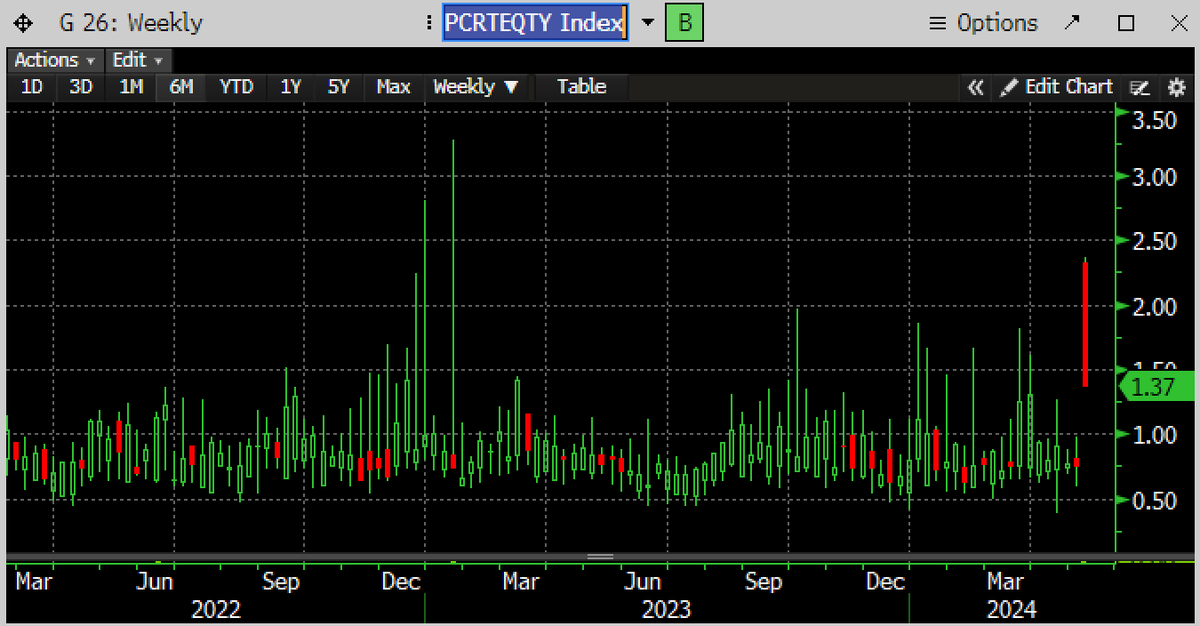Select the 1Y time range
The height and width of the screenshot is (626, 1200).
290,87
